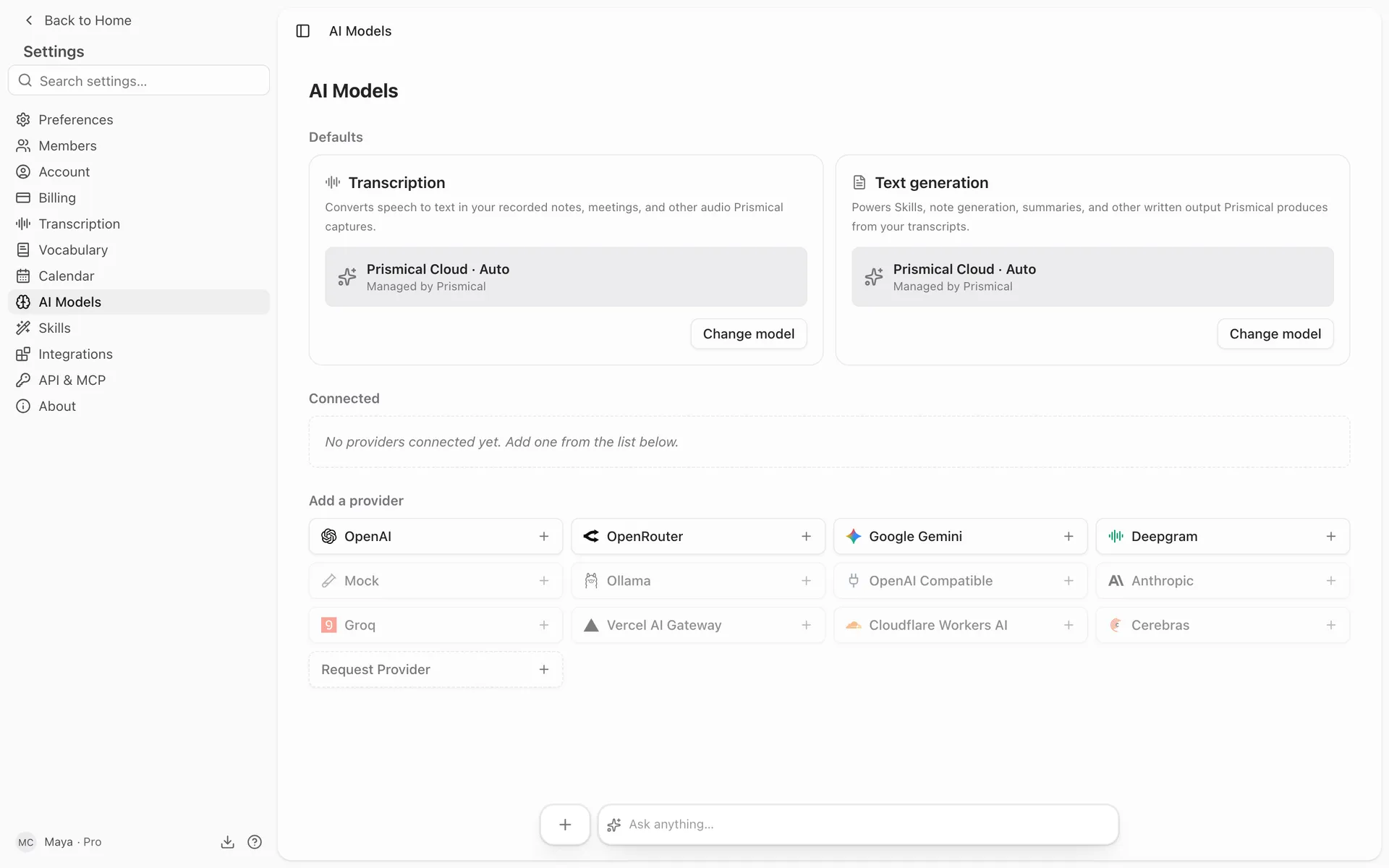Click the Ollama llama logo
This screenshot has width=1389, height=868.
point(591,581)
